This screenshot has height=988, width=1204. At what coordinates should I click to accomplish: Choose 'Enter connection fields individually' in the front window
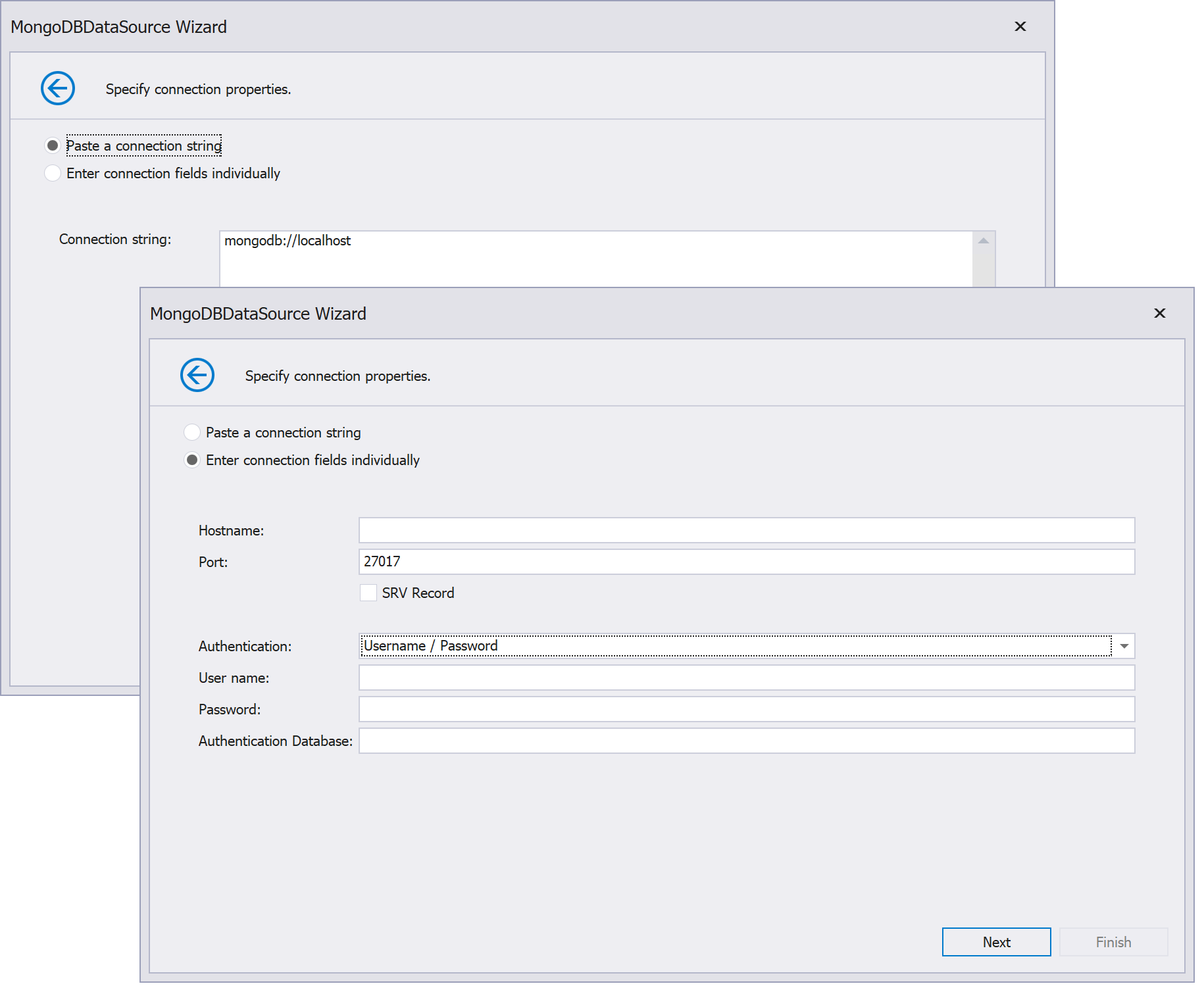tap(192, 460)
